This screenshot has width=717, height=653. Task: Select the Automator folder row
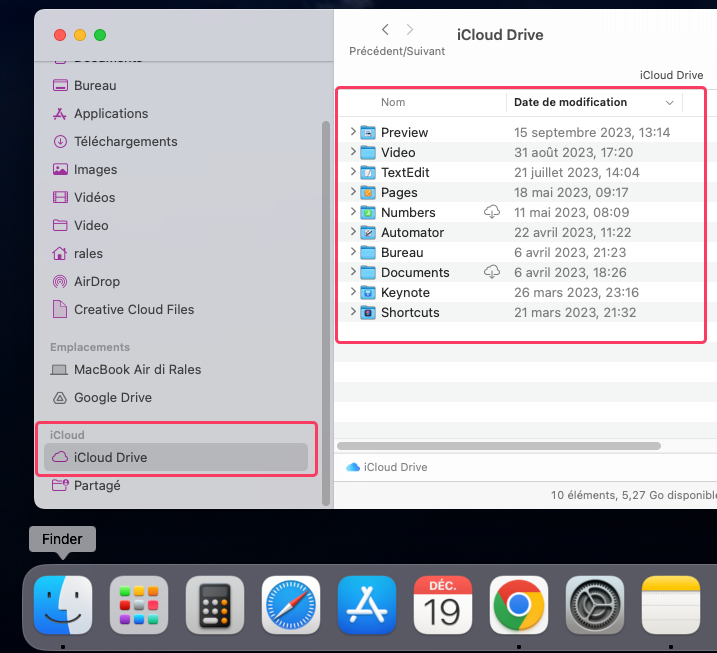[412, 232]
